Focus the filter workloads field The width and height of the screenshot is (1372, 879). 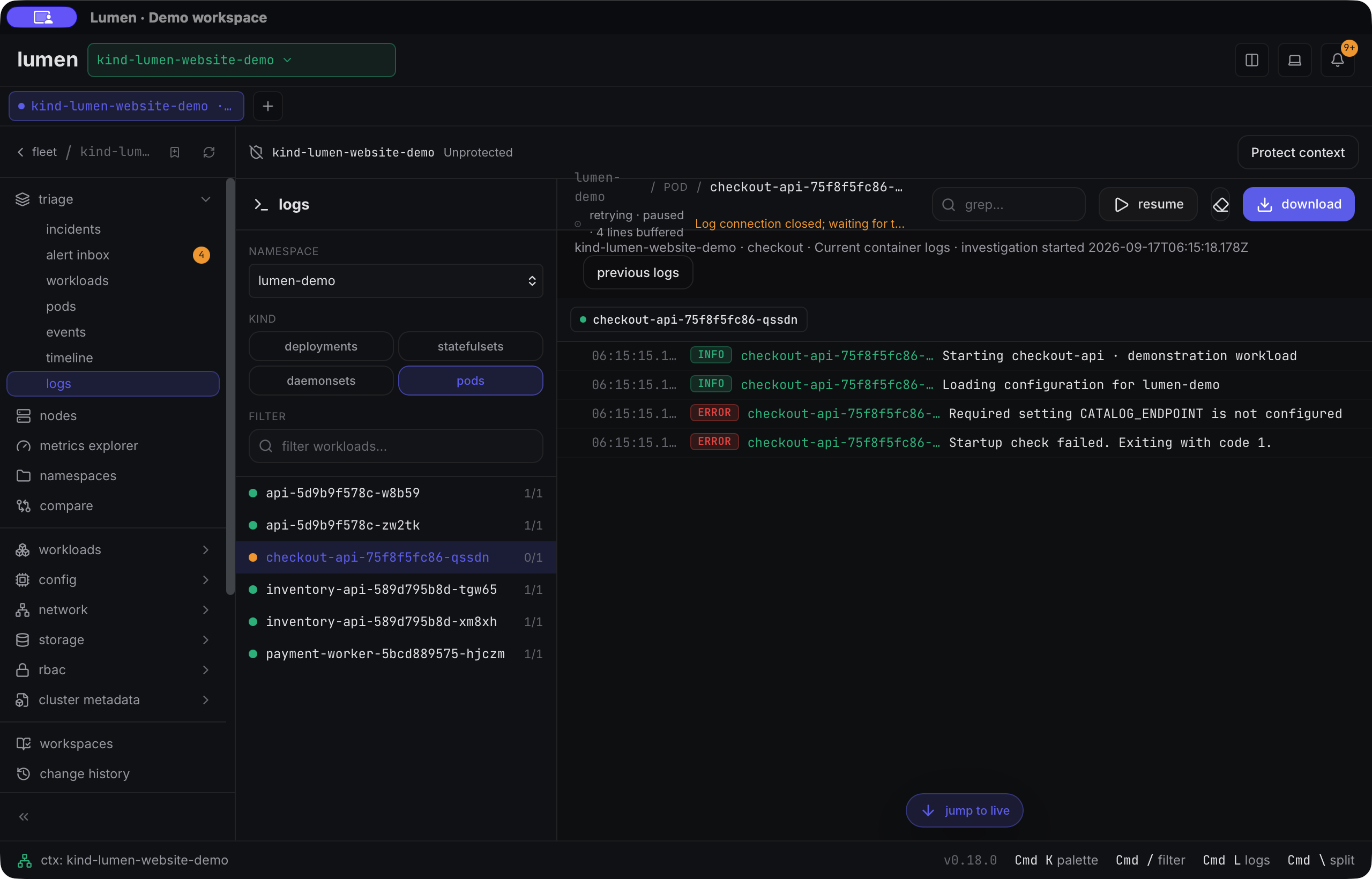coord(396,446)
